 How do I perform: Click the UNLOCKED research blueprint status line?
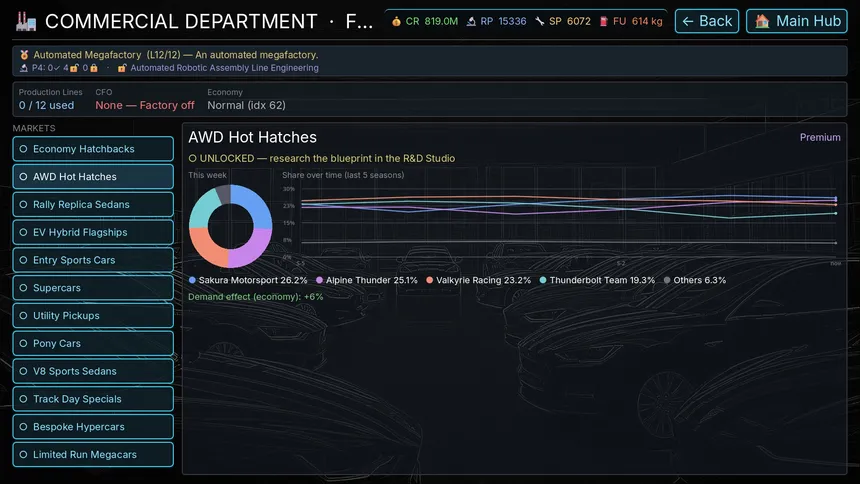[x=322, y=158]
